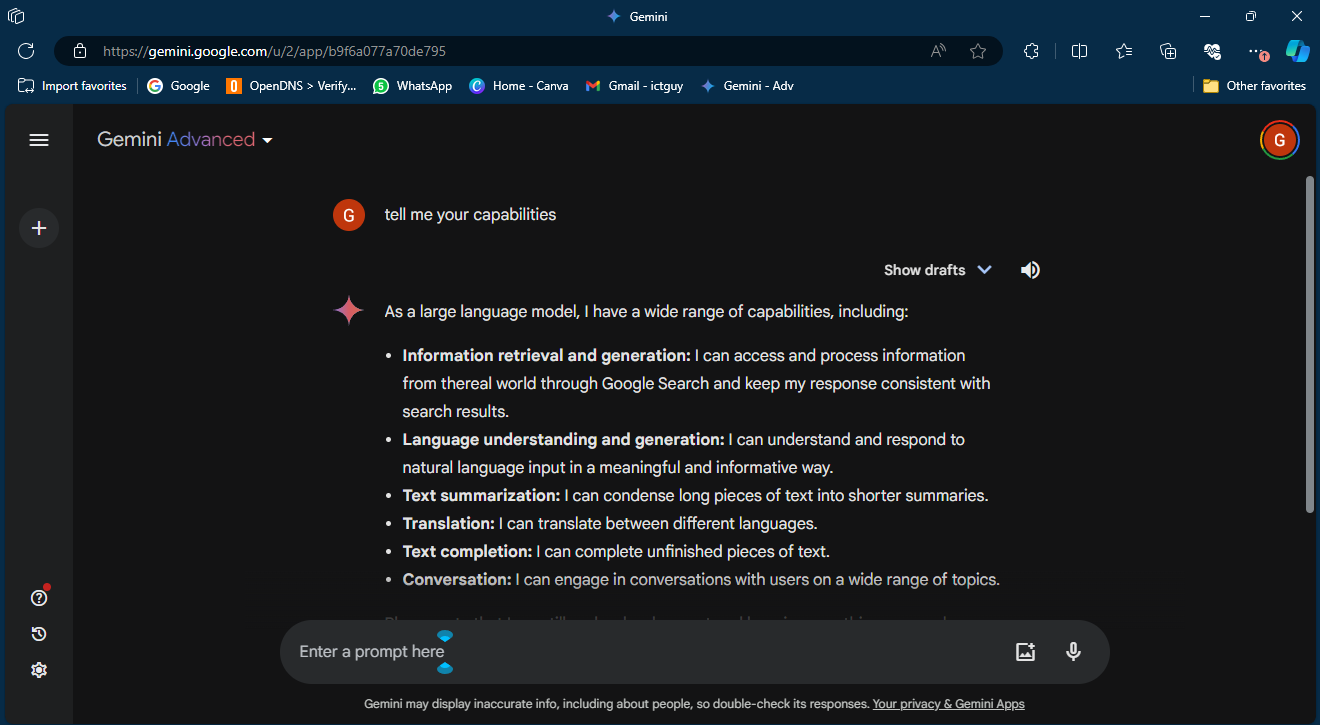Open Home - Canva bookmark
1320x725 pixels.
tap(518, 86)
